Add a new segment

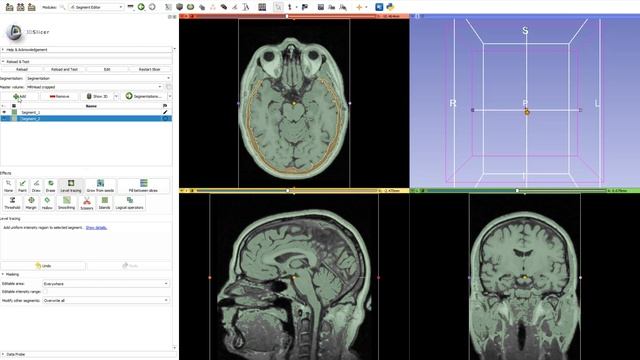click(x=20, y=96)
